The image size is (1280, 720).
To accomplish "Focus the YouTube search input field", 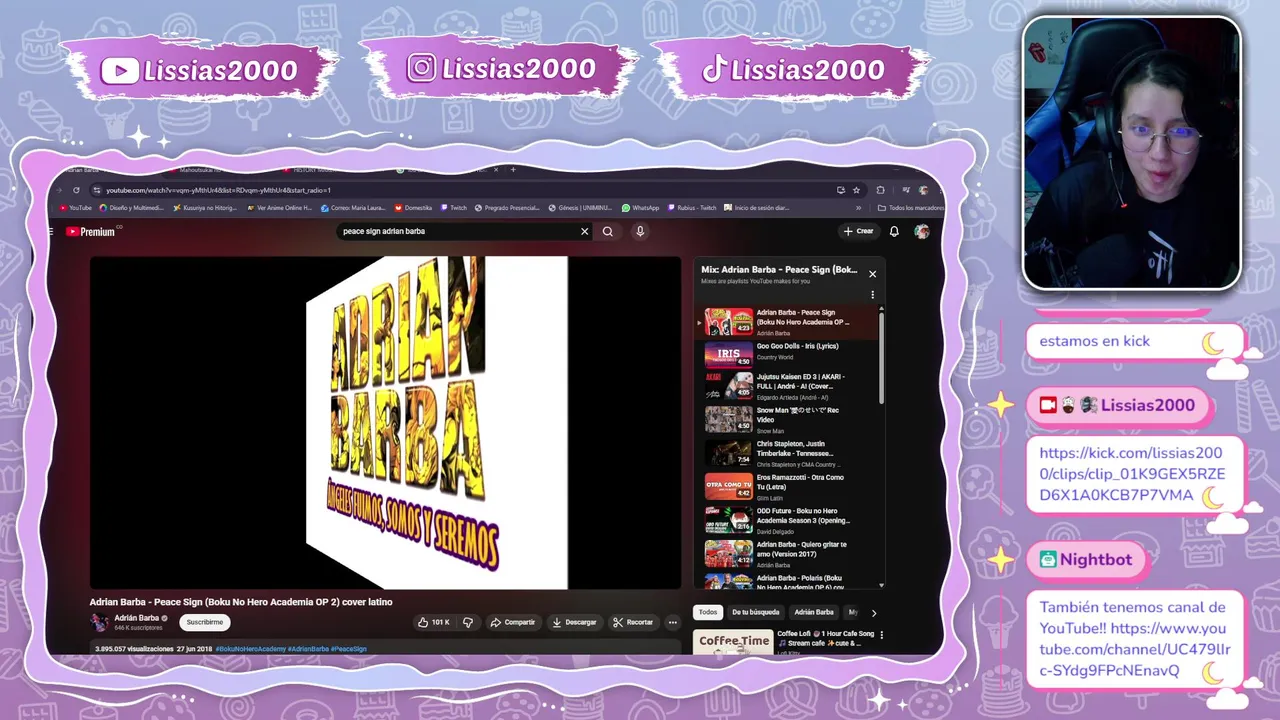I will point(458,231).
